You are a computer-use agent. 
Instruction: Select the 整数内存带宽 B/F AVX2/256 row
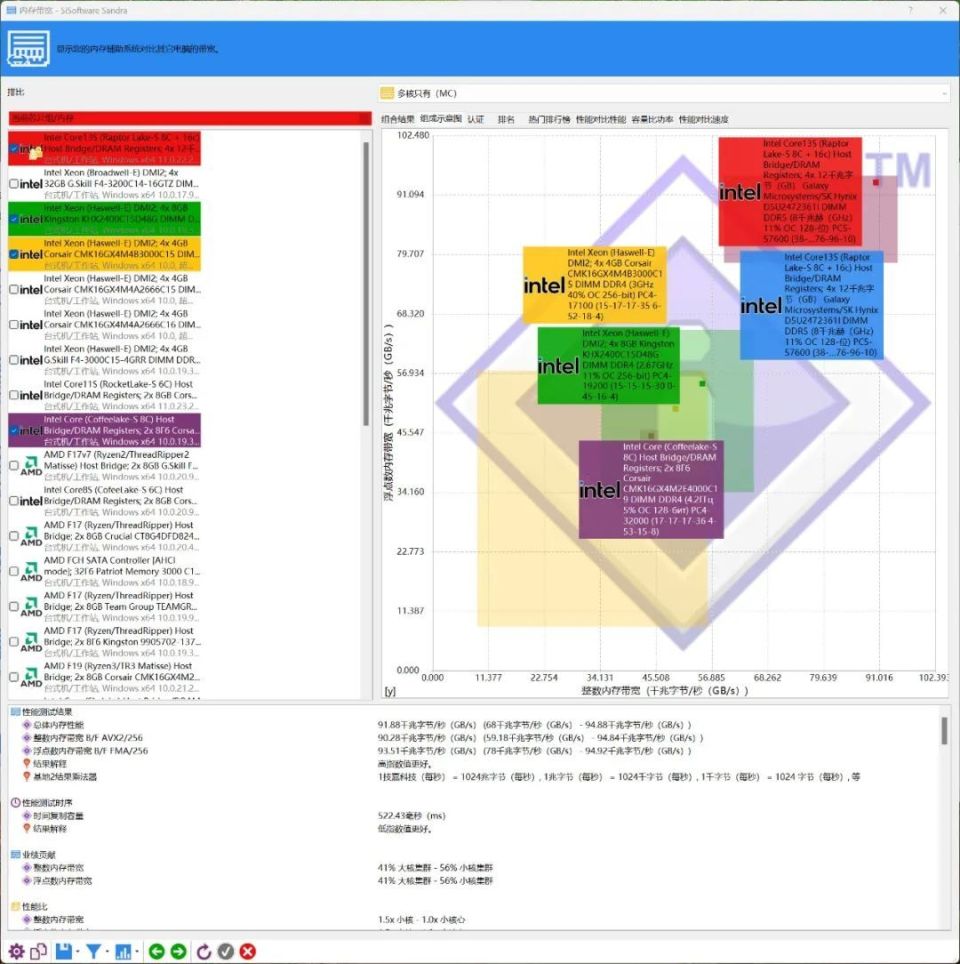click(x=474, y=738)
